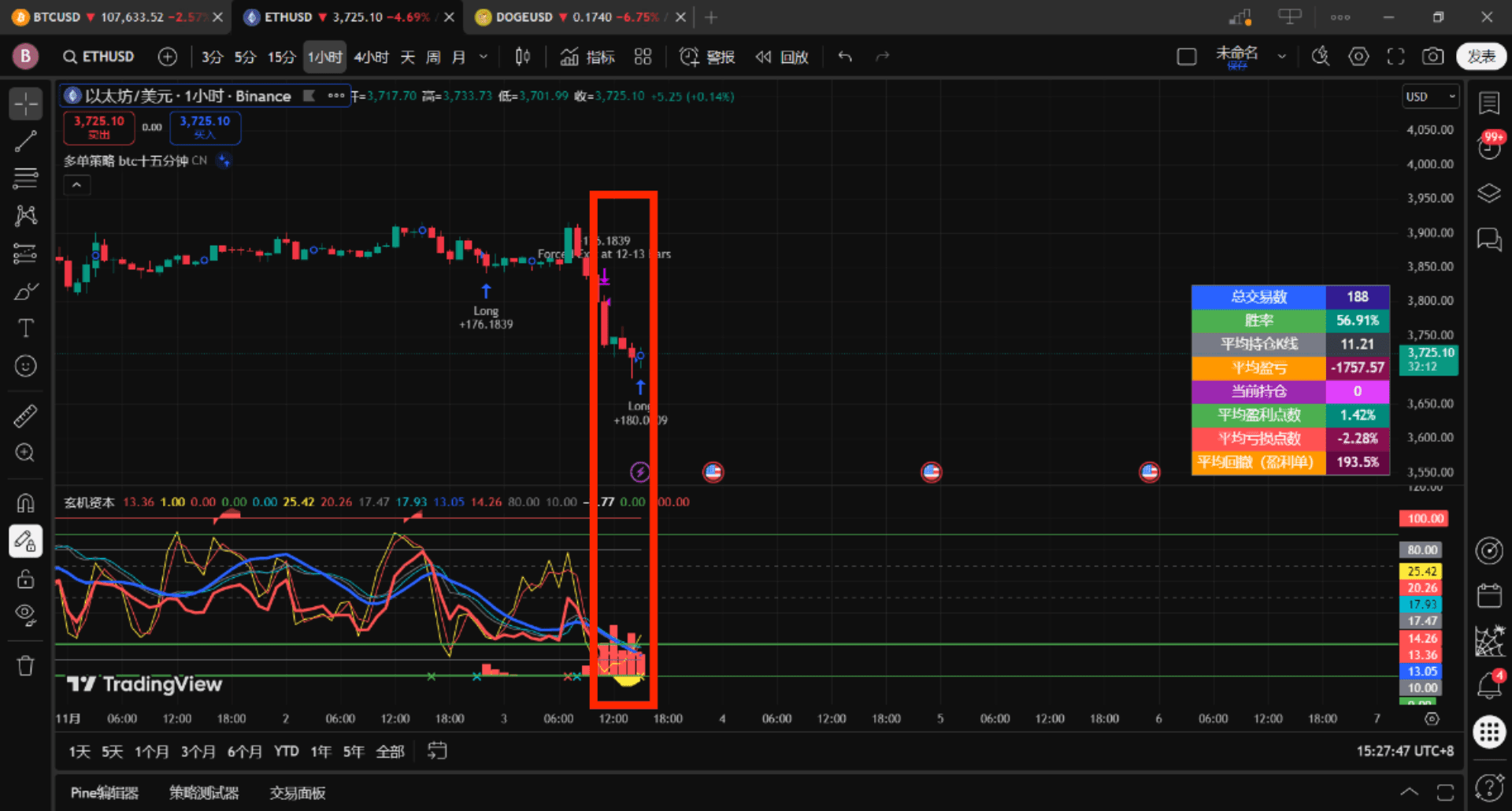Click the trash icon to remove drawings
This screenshot has width=1512, height=811.
coord(25,666)
